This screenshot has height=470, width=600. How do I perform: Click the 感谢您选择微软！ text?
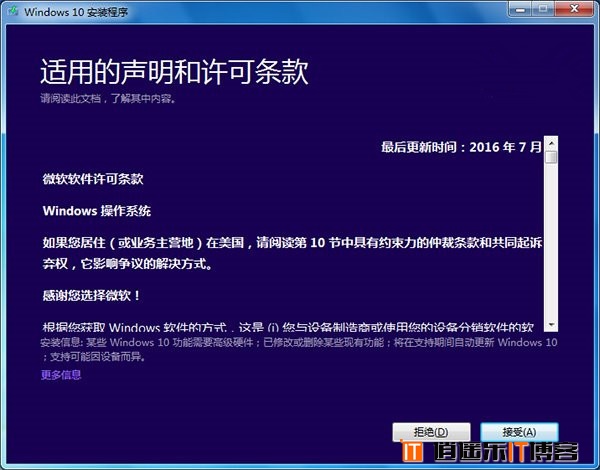(x=92, y=295)
